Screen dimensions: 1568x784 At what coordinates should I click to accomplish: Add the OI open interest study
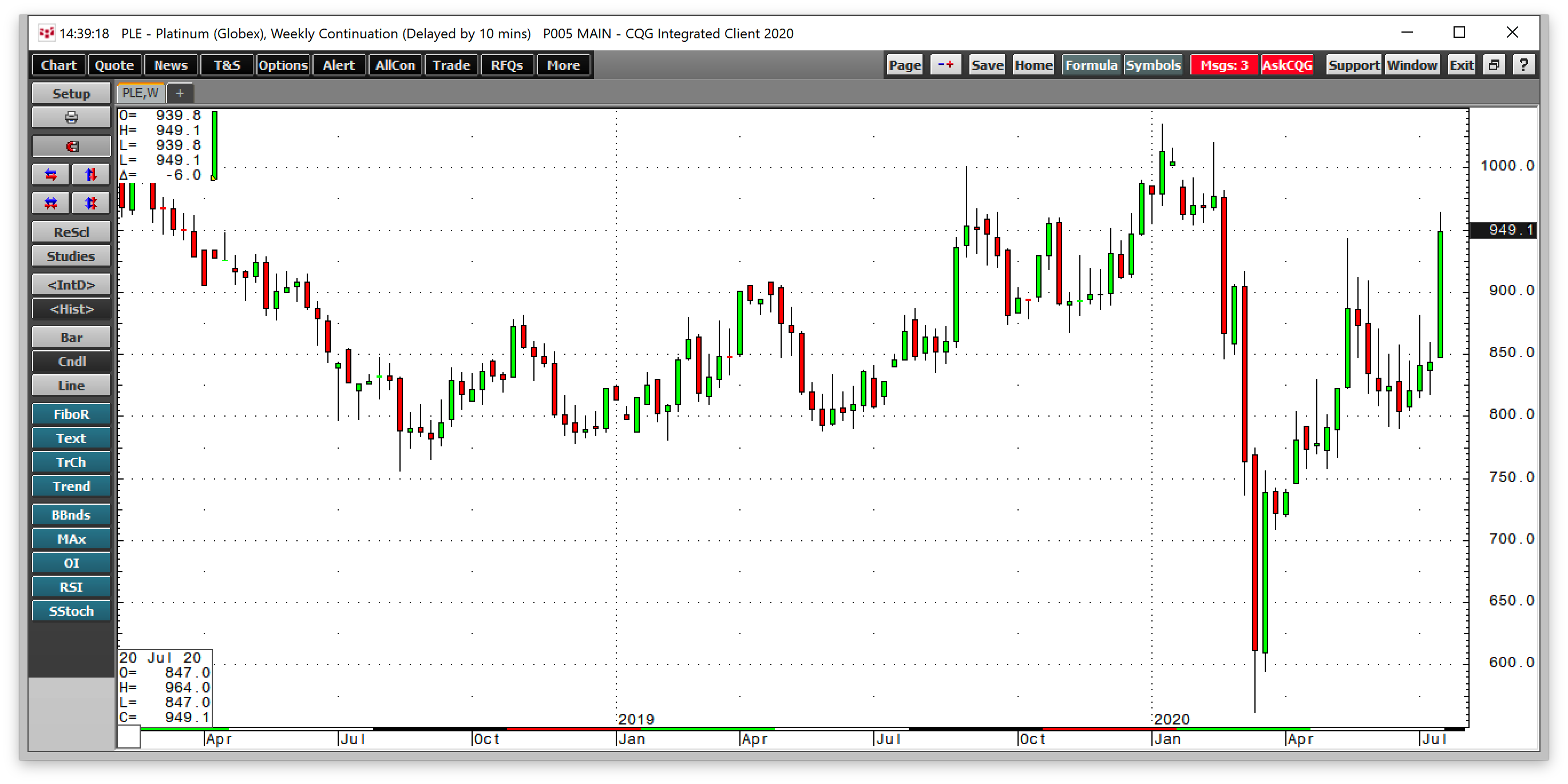pyautogui.click(x=71, y=563)
